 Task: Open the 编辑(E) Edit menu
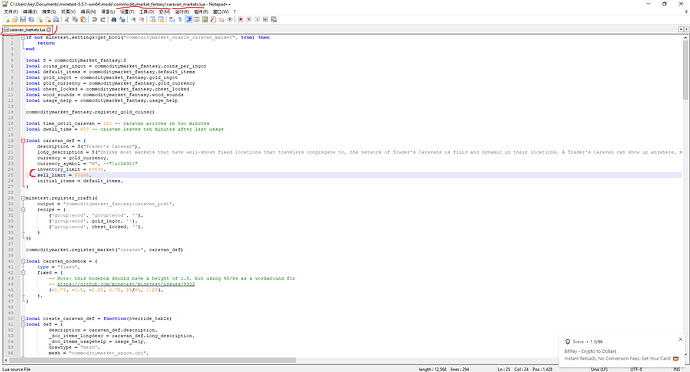point(29,12)
